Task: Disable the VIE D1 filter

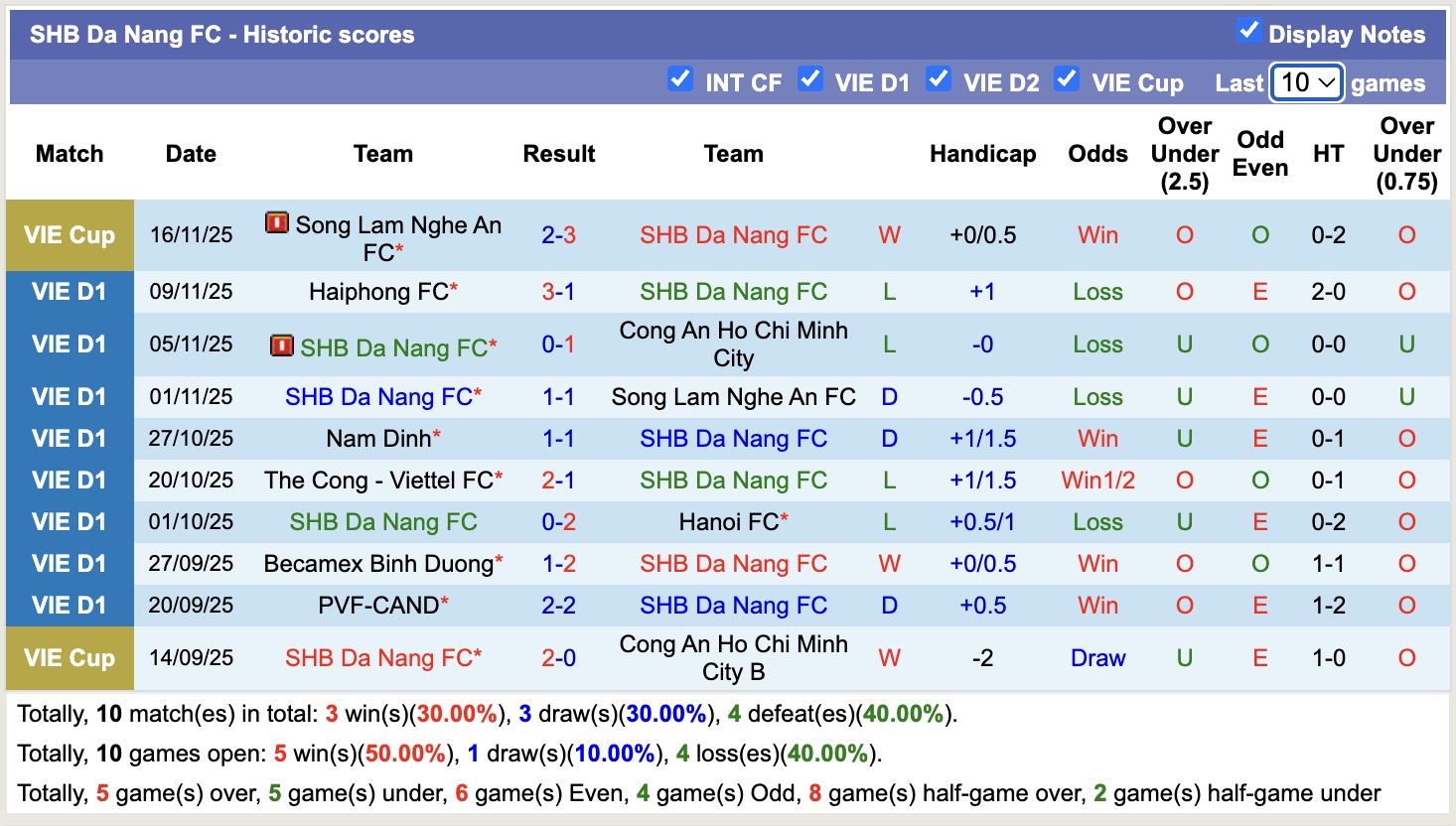Action: tap(810, 82)
